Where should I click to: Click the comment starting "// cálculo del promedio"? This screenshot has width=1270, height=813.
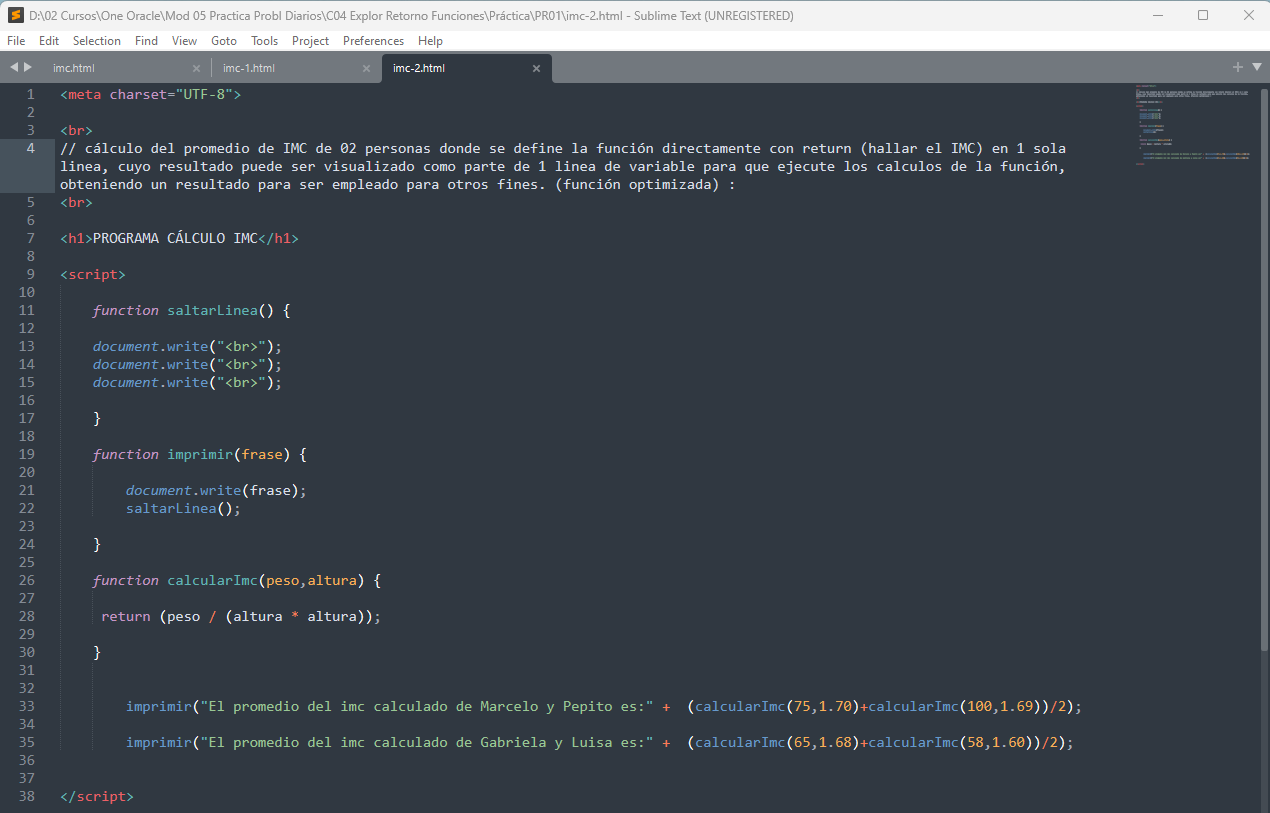tap(563, 166)
